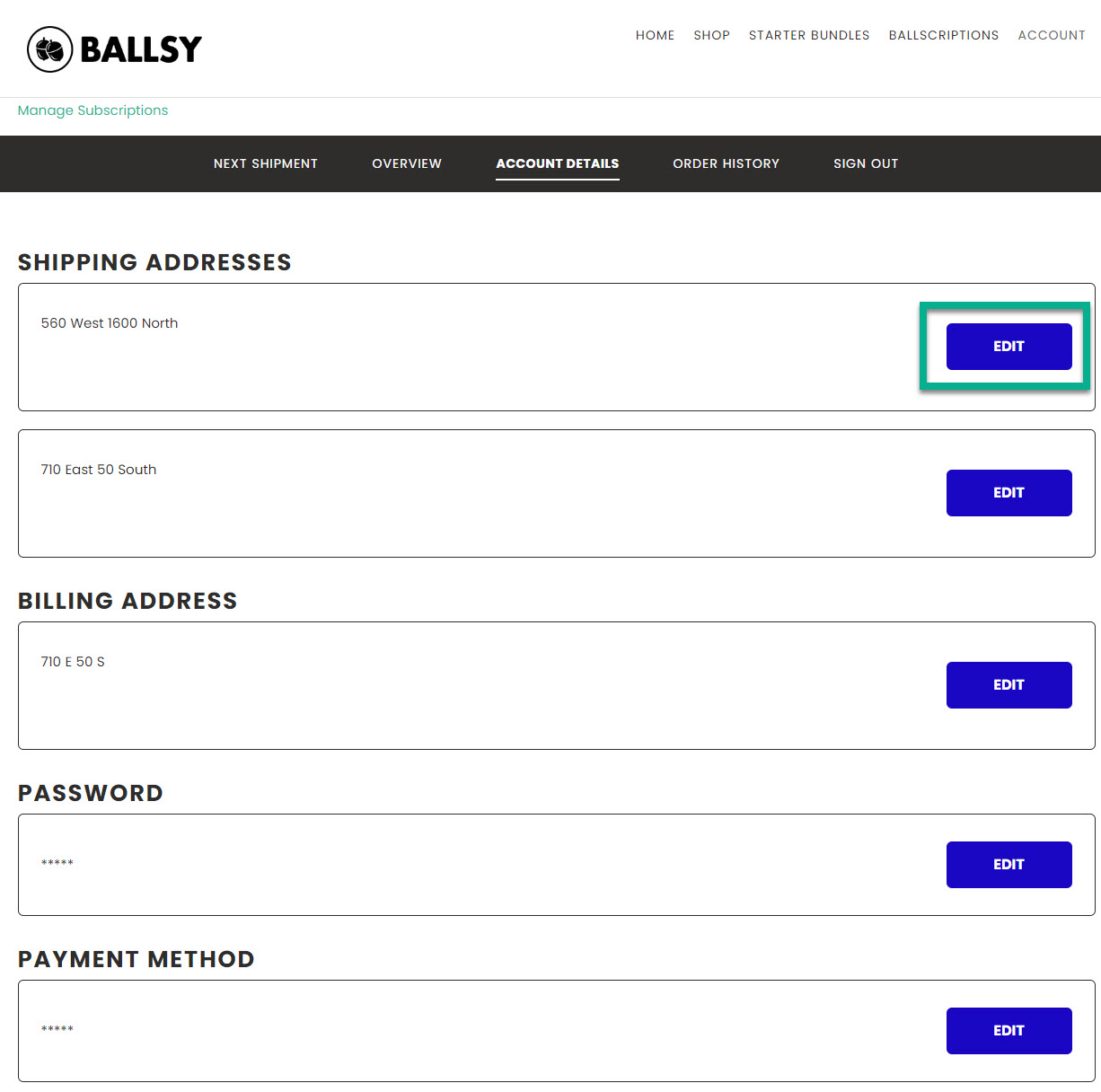The width and height of the screenshot is (1101, 1092).
Task: Click the 710 E 50 S billing text
Action: tap(73, 662)
